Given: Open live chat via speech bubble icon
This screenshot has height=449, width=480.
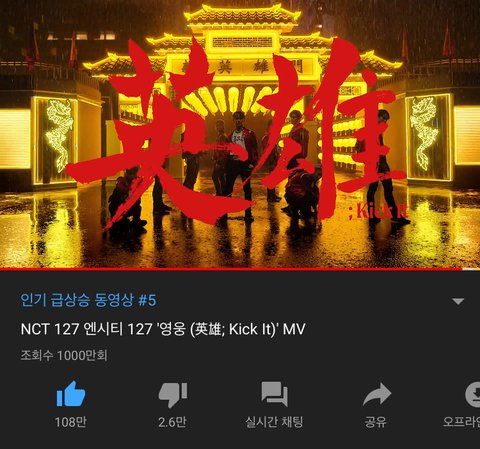Looking at the screenshot, I should [x=274, y=394].
